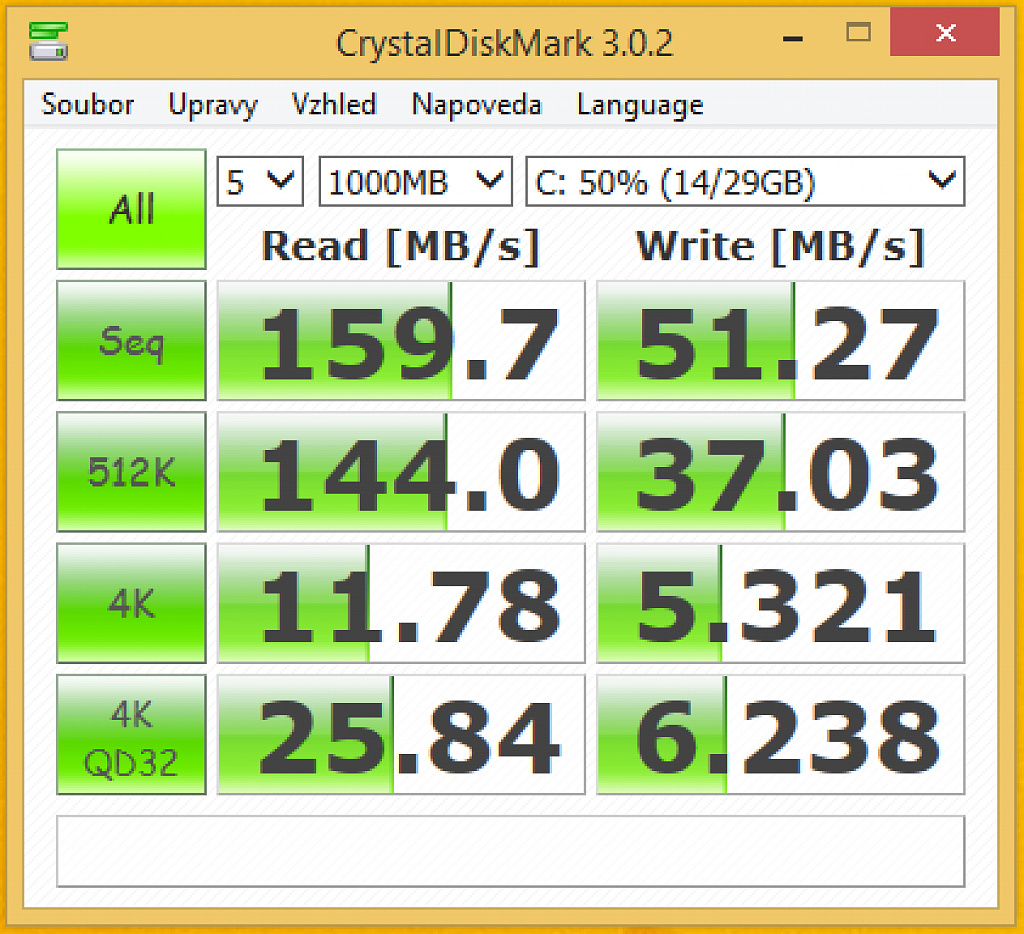Start the Seq benchmark test
The height and width of the screenshot is (934, 1024).
point(131,340)
